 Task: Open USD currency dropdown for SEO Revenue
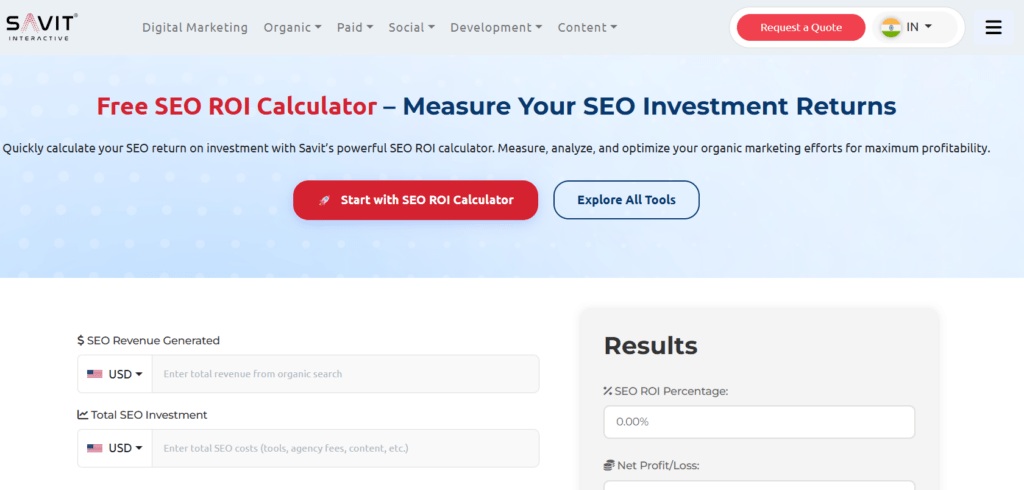pos(125,374)
